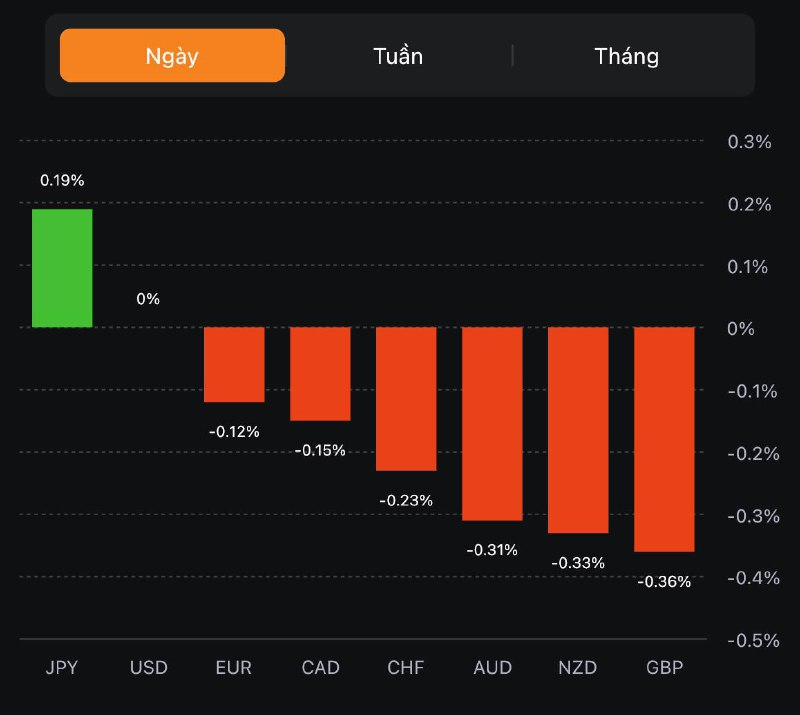The width and height of the screenshot is (800, 715).
Task: Select the USD currency label
Action: click(x=148, y=667)
